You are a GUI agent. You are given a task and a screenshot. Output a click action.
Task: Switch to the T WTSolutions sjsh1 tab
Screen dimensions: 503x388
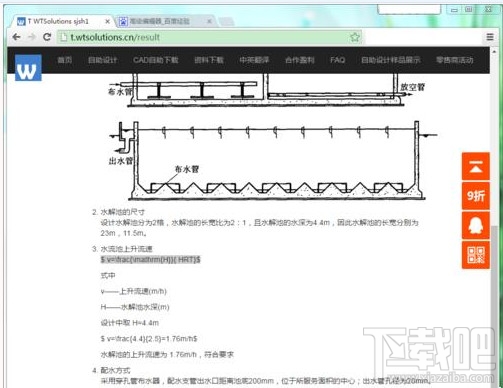tap(63, 21)
